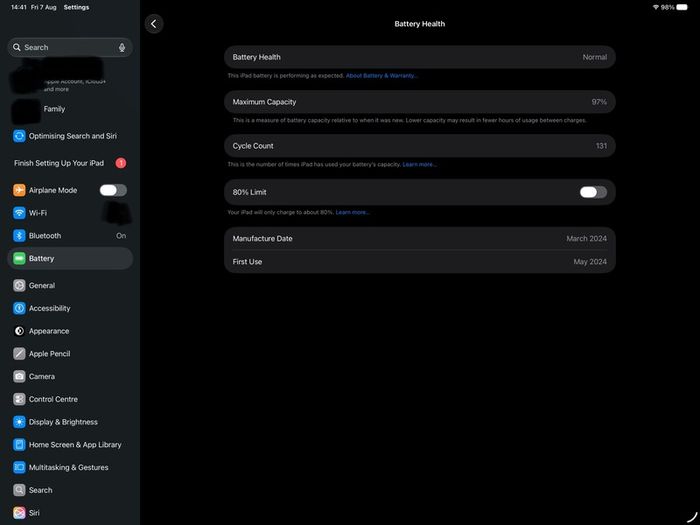Toggle Airplane Mode switch
This screenshot has width=700, height=525.
113,190
